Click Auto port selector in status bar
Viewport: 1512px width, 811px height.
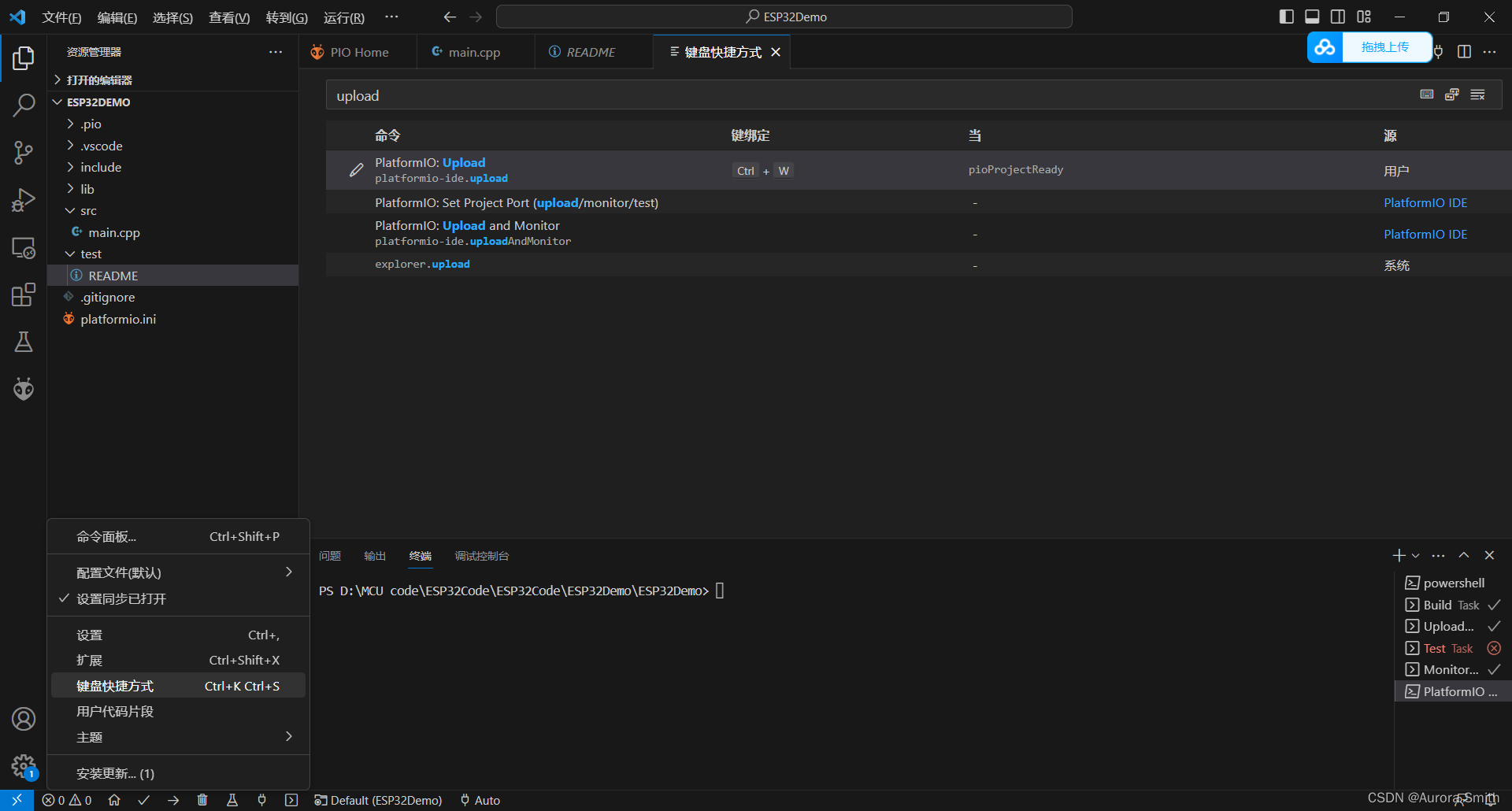click(480, 800)
